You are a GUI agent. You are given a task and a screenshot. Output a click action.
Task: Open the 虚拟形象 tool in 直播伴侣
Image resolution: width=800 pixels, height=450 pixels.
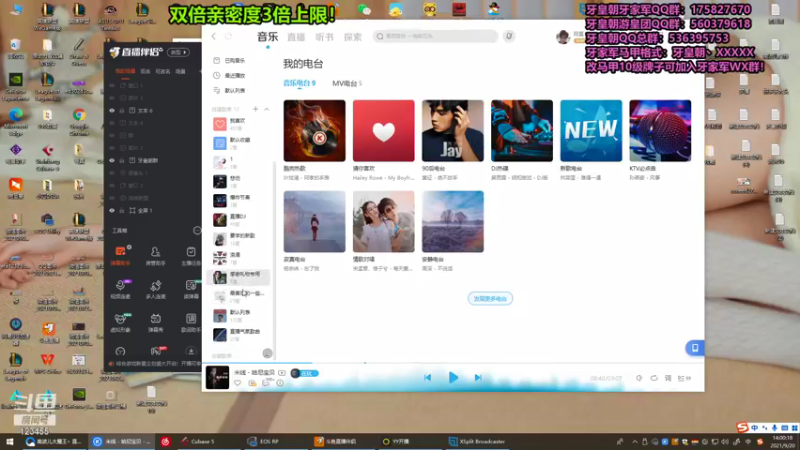tap(120, 322)
